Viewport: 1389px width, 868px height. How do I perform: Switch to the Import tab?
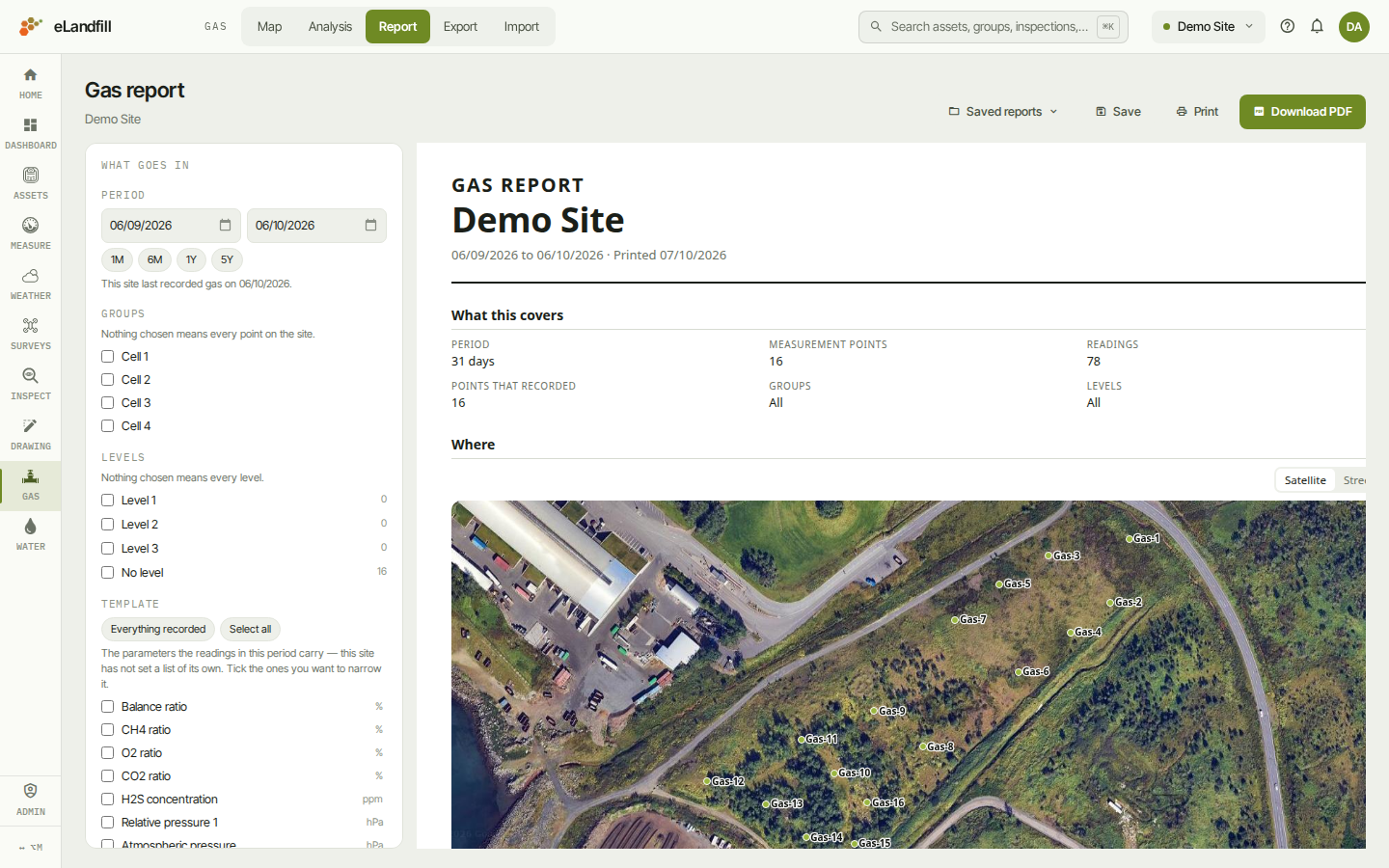pyautogui.click(x=521, y=26)
